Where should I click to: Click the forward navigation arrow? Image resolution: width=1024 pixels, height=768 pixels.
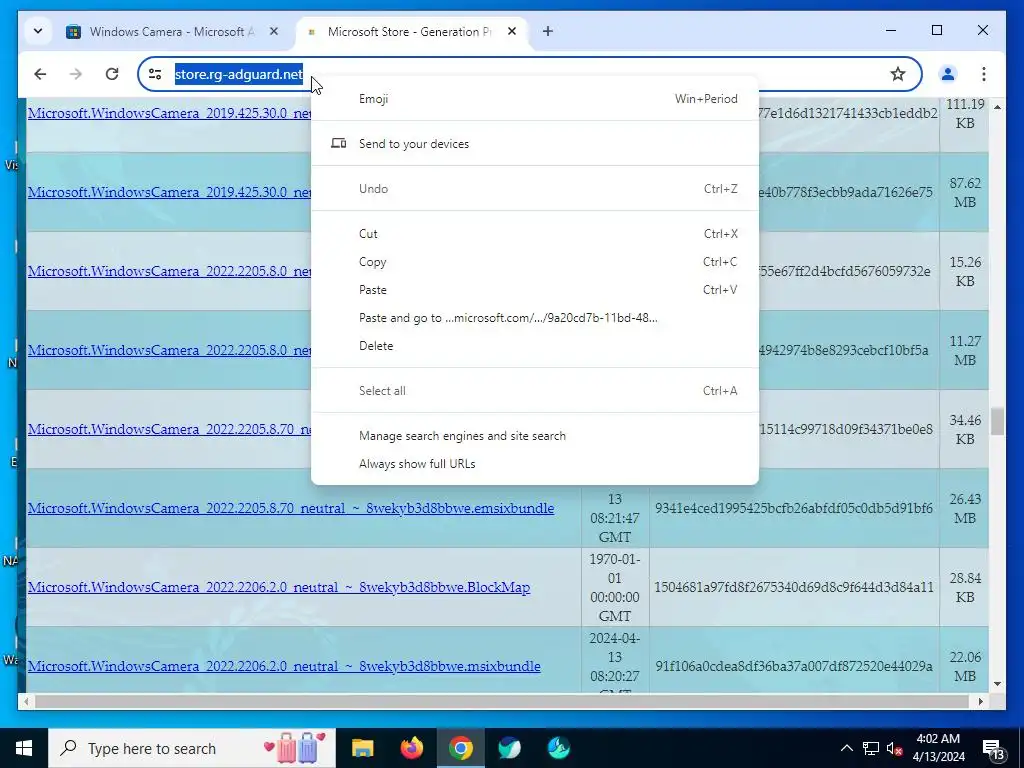click(76, 74)
